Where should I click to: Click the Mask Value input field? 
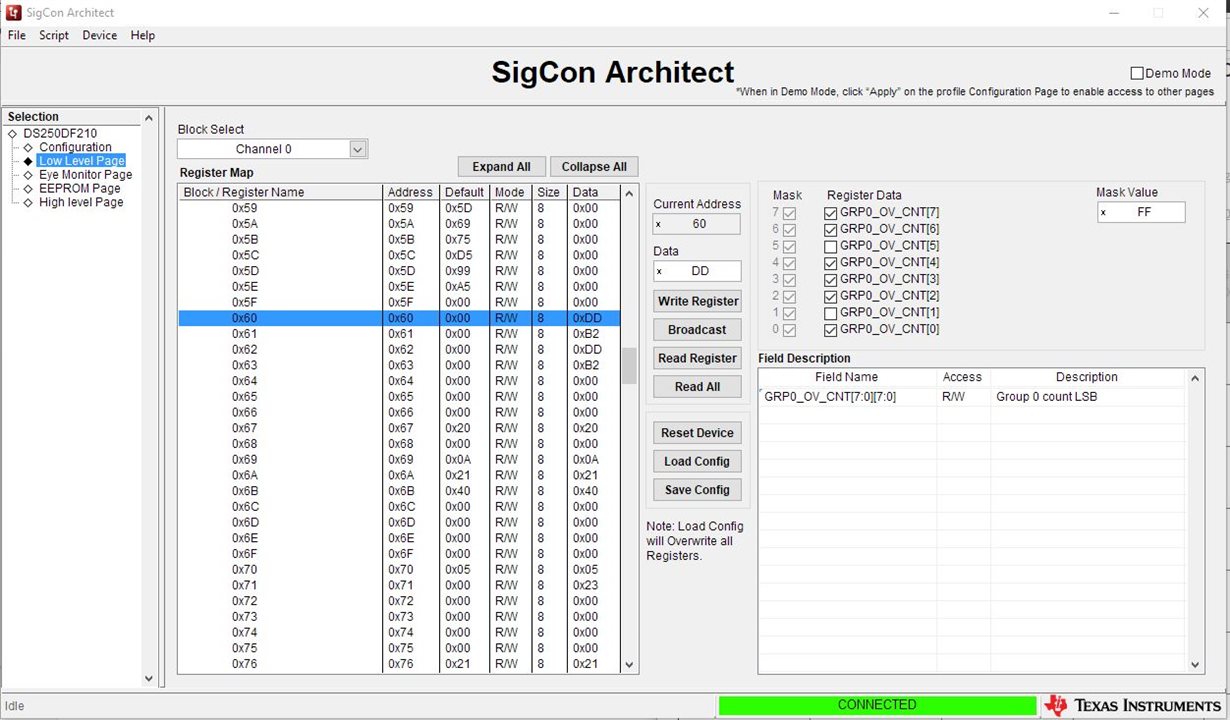click(x=1141, y=212)
